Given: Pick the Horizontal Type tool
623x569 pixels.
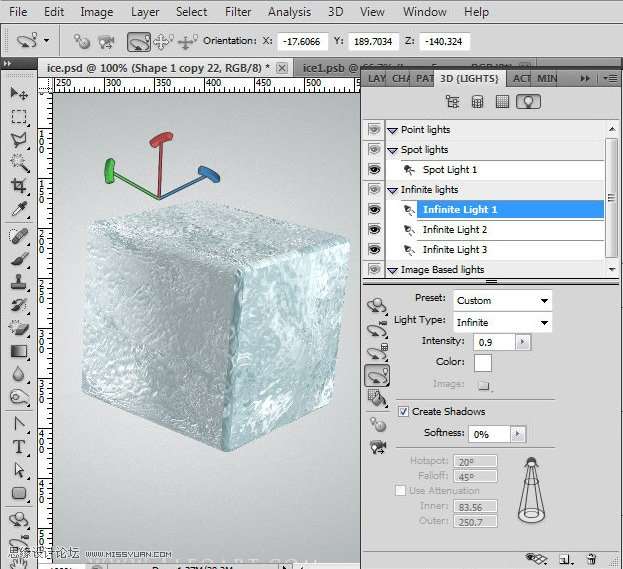Looking at the screenshot, I should [18, 447].
